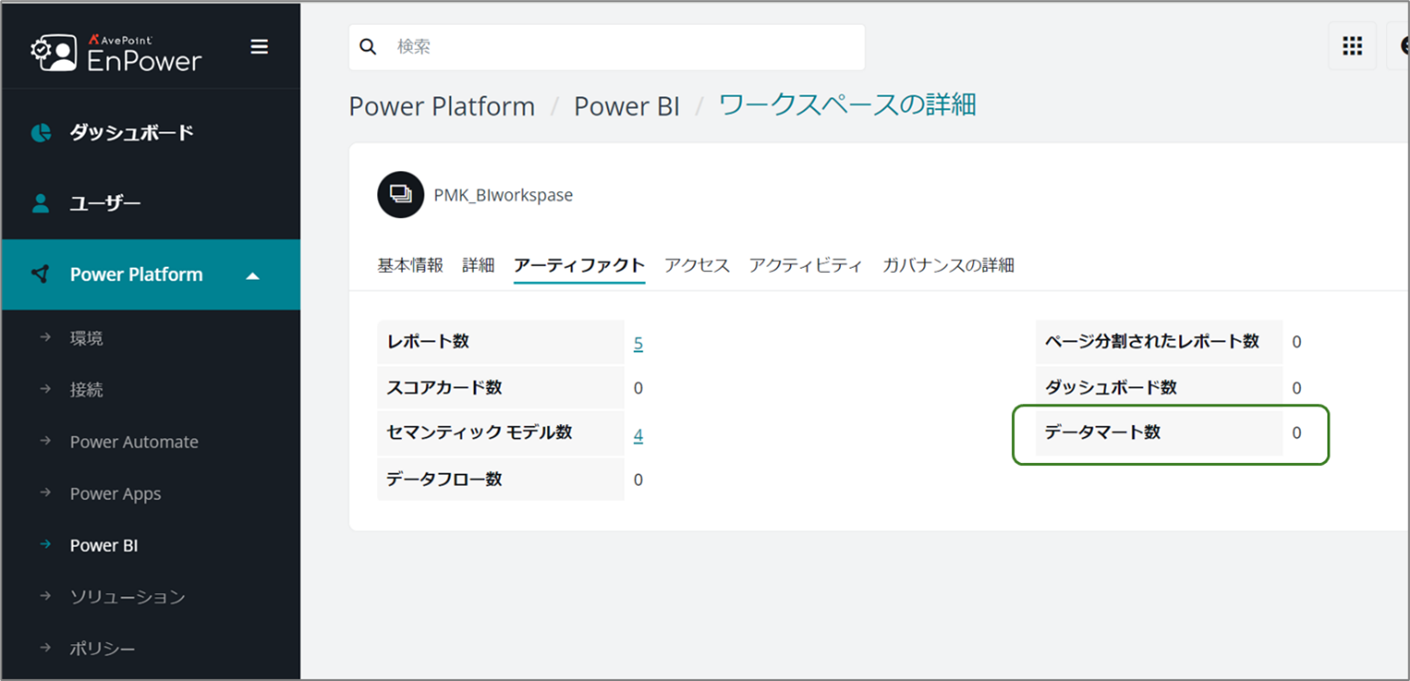Click the データマート数 label

point(1103,433)
